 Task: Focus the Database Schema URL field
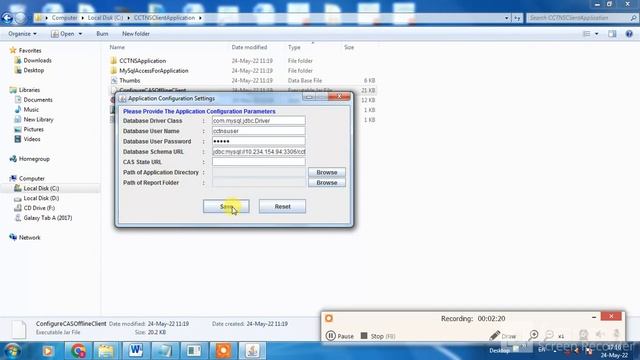(x=258, y=151)
